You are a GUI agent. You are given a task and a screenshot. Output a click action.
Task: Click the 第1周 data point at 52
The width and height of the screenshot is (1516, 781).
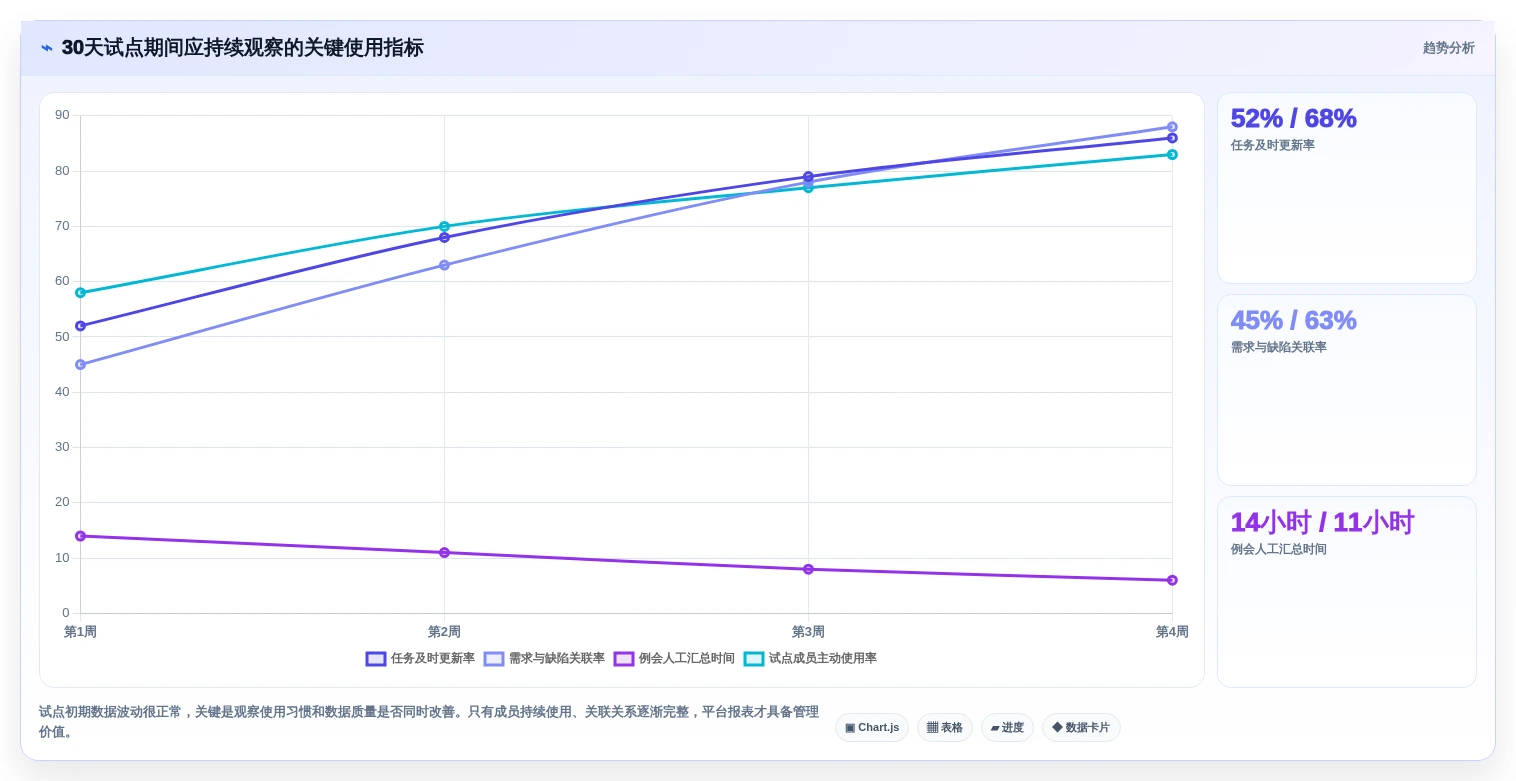80,326
